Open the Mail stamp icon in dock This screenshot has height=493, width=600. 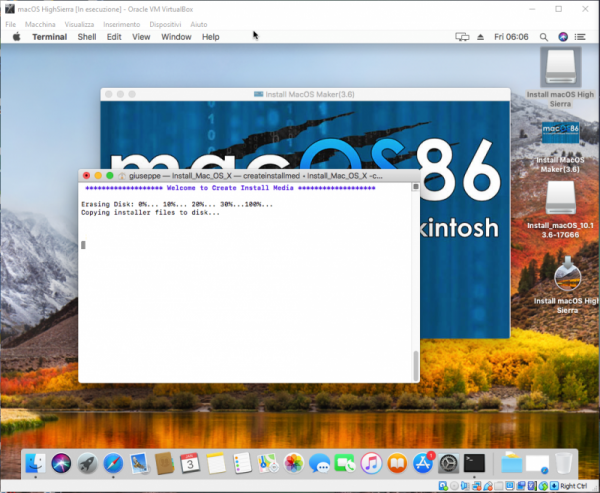[x=139, y=463]
